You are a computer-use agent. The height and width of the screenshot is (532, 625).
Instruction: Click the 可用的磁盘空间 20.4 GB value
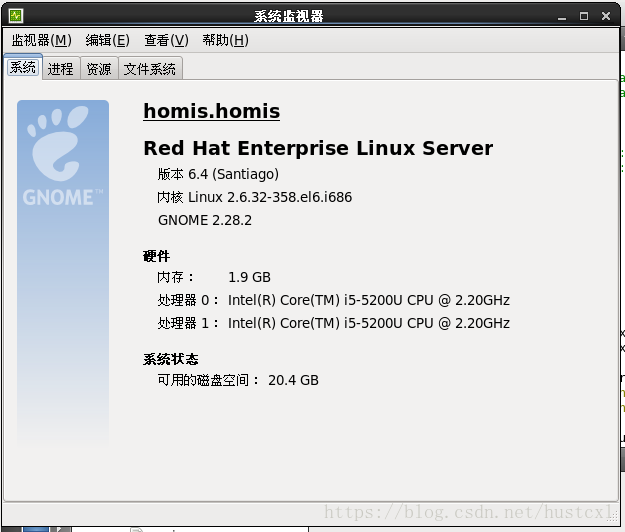[293, 380]
